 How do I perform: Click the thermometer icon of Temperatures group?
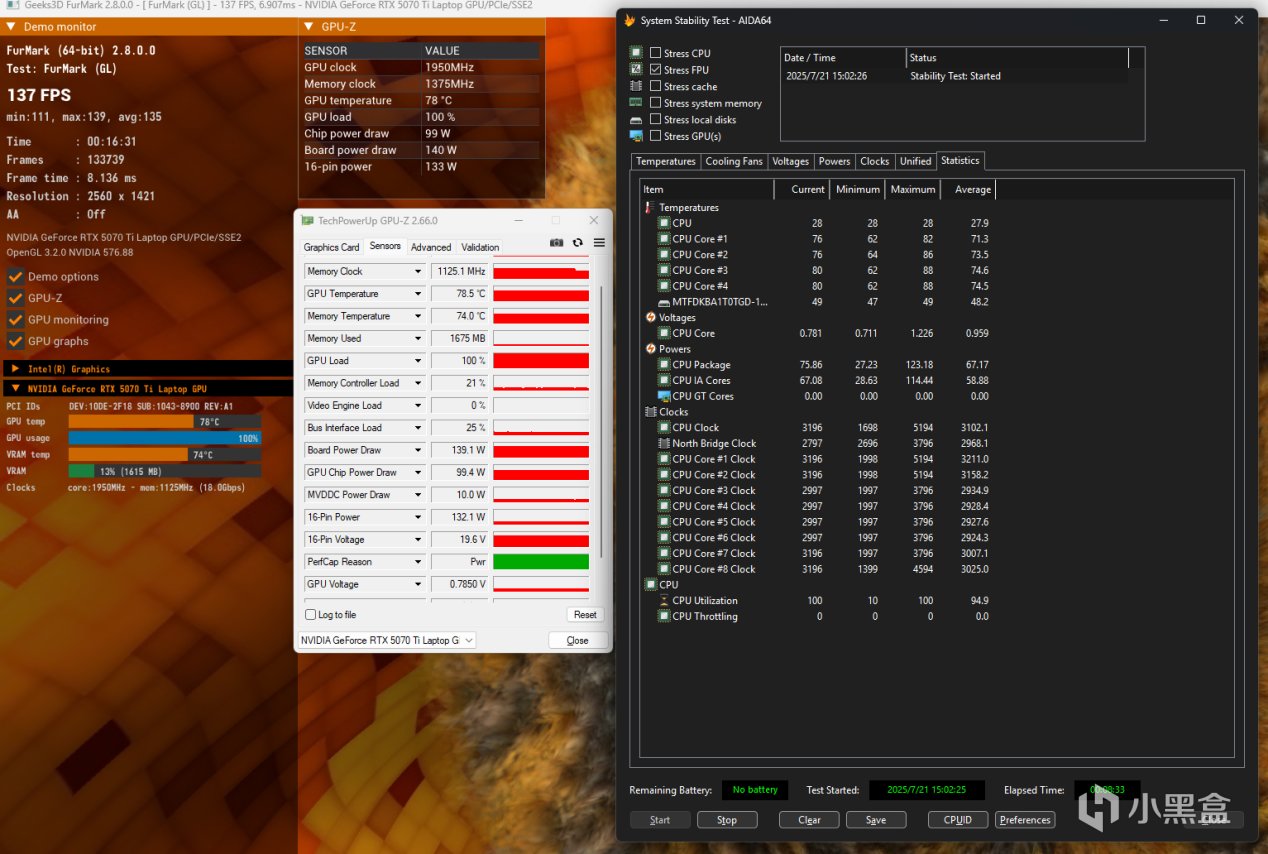pos(649,207)
